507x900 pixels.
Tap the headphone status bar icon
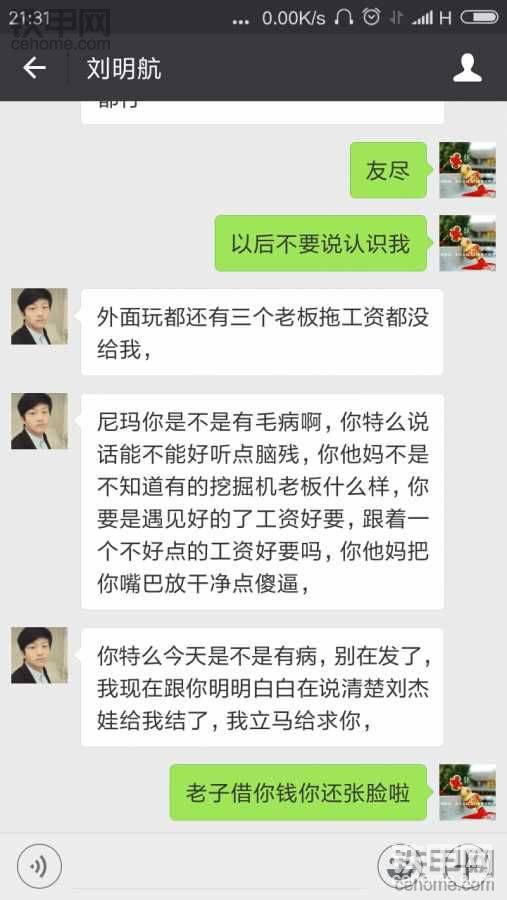click(344, 18)
